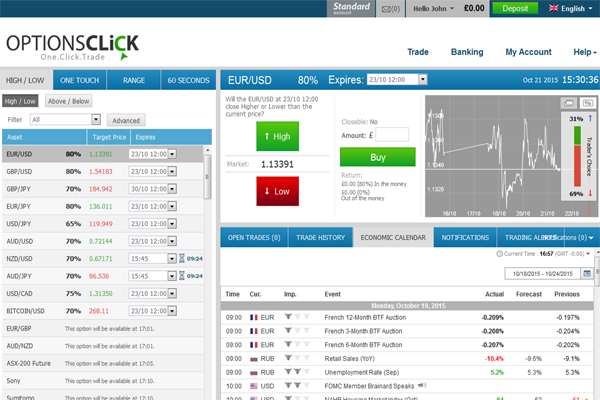The image size is (600, 400).
Task: Open the calendar date picker icon
Action: click(587, 273)
